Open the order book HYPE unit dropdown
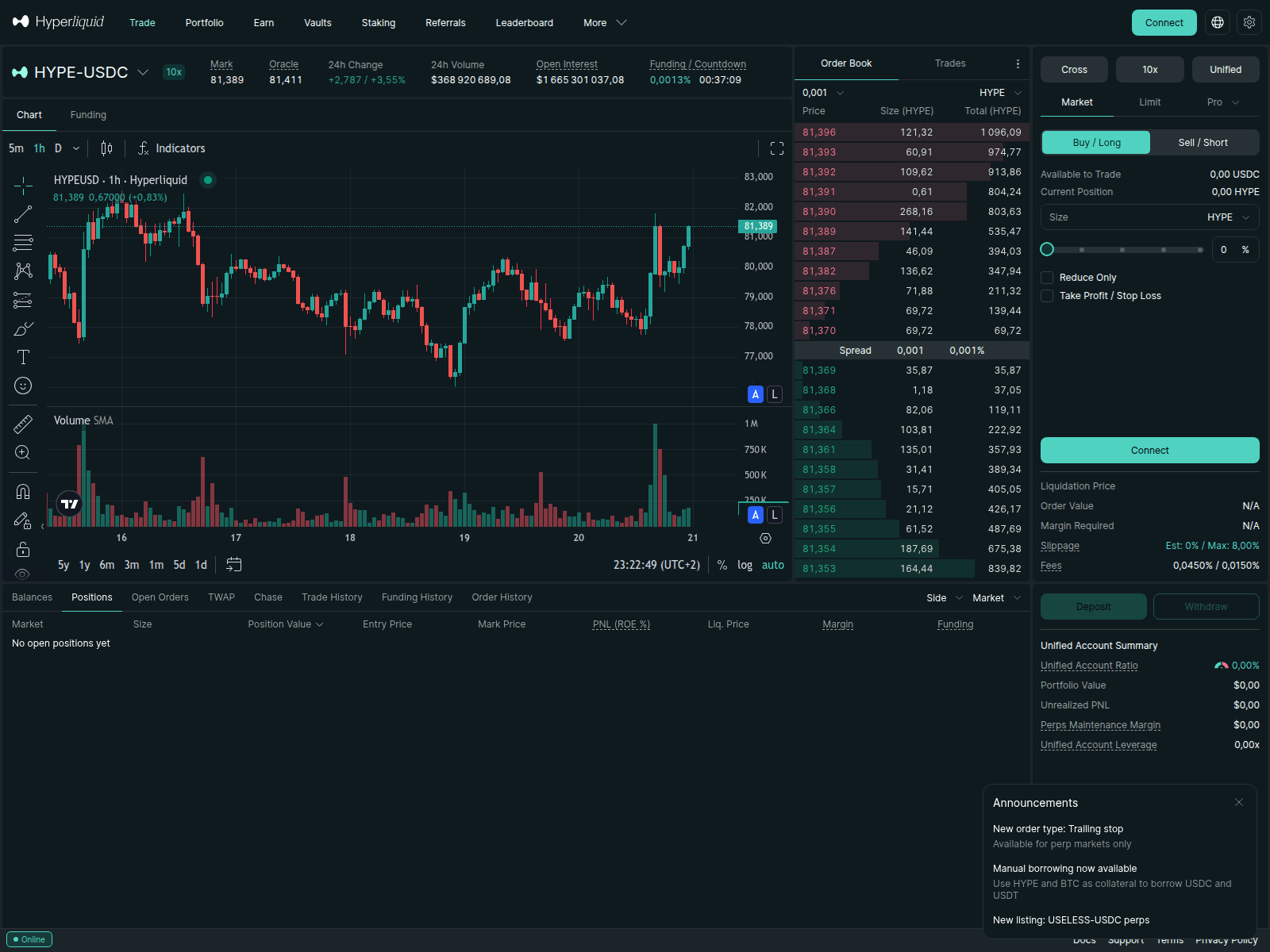 1001,93
